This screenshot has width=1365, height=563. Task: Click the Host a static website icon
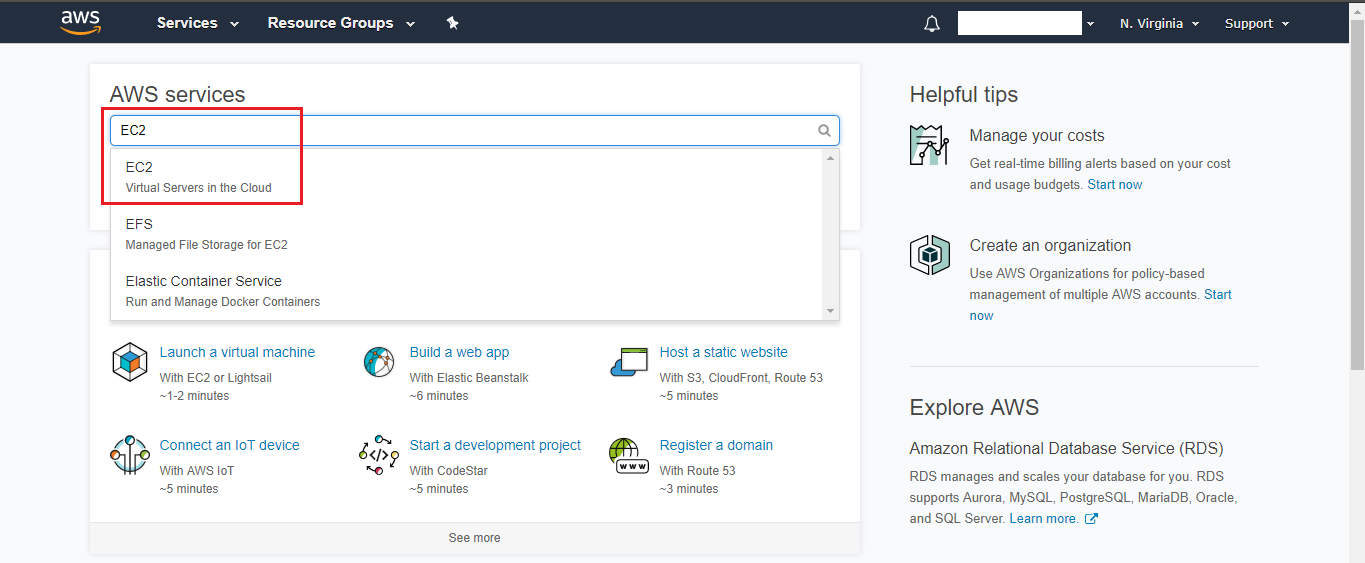pos(629,362)
